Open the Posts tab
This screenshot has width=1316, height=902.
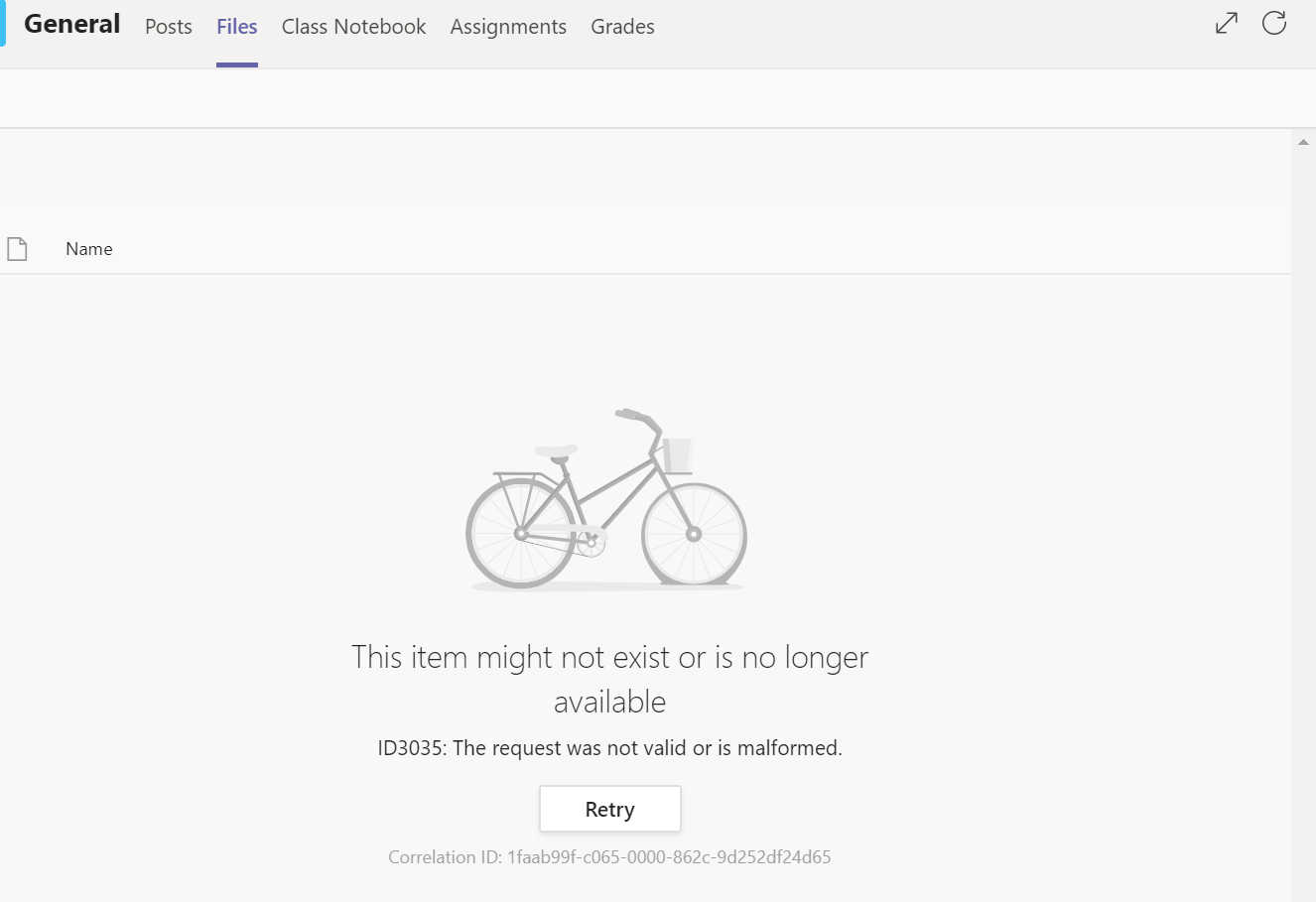point(169,27)
